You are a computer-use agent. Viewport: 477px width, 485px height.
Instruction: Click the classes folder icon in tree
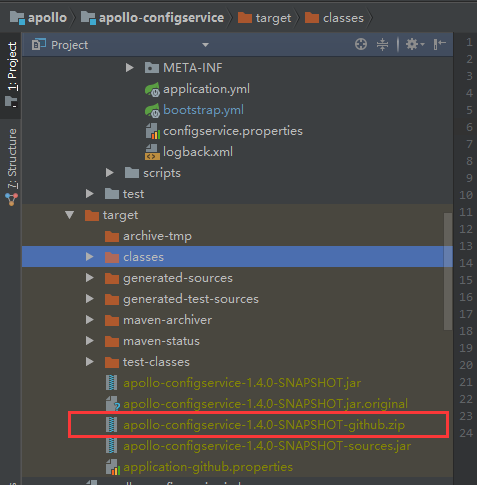(112, 257)
